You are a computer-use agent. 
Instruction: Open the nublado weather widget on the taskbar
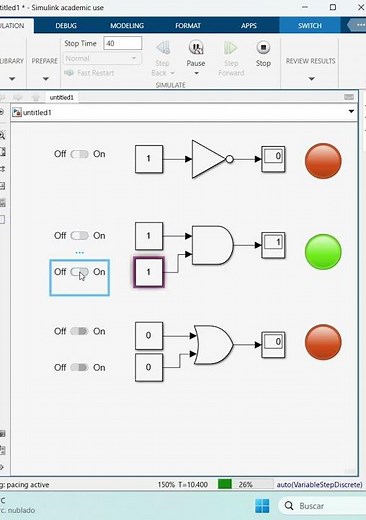17,506
